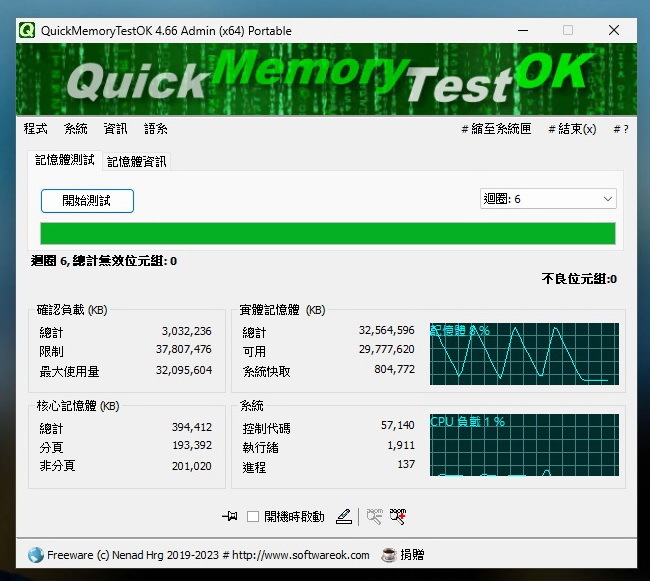The image size is (650, 581).
Task: Open the 系統 menu
Action: click(x=75, y=129)
